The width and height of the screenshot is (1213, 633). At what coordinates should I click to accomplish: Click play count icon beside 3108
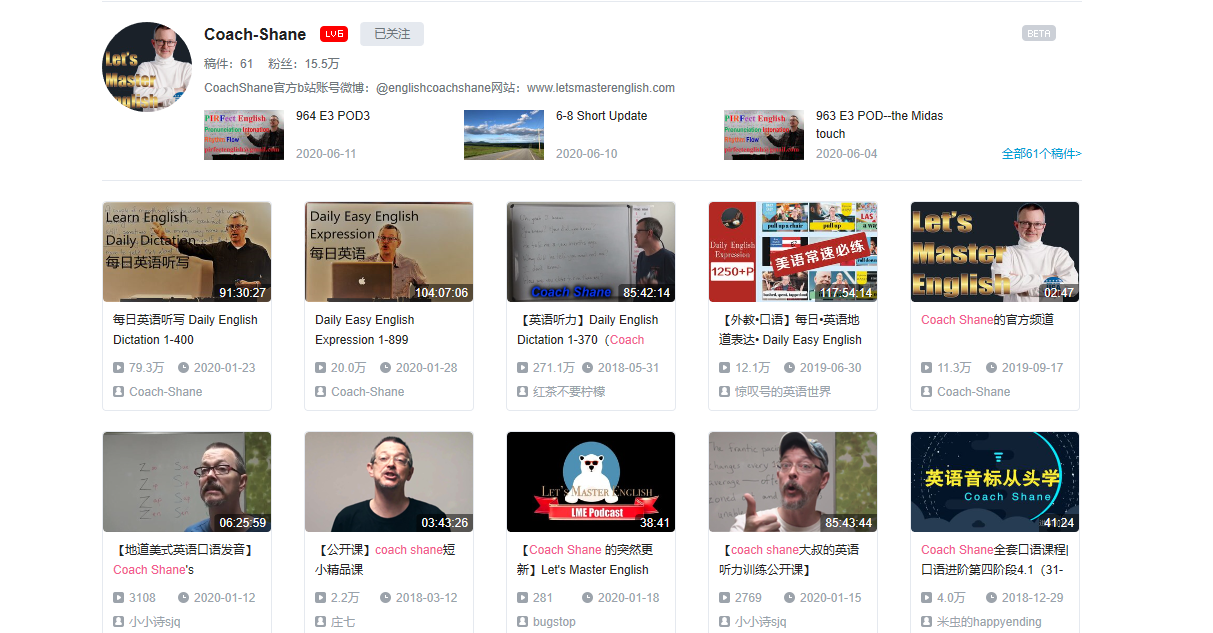(x=119, y=598)
